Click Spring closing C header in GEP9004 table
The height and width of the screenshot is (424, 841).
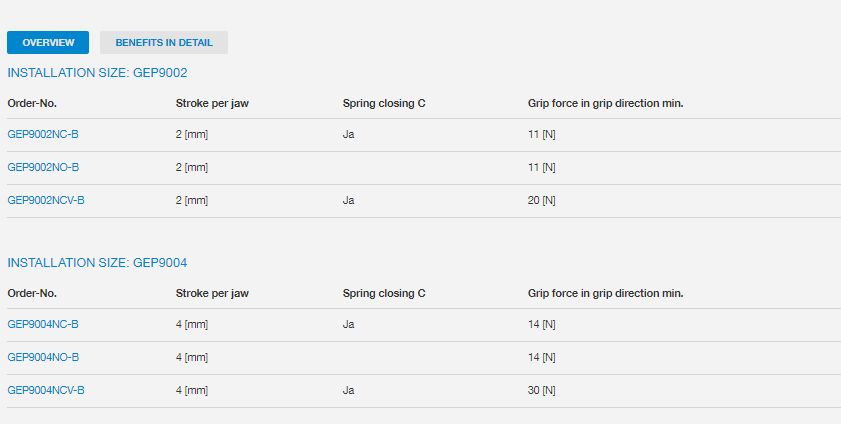coord(384,293)
